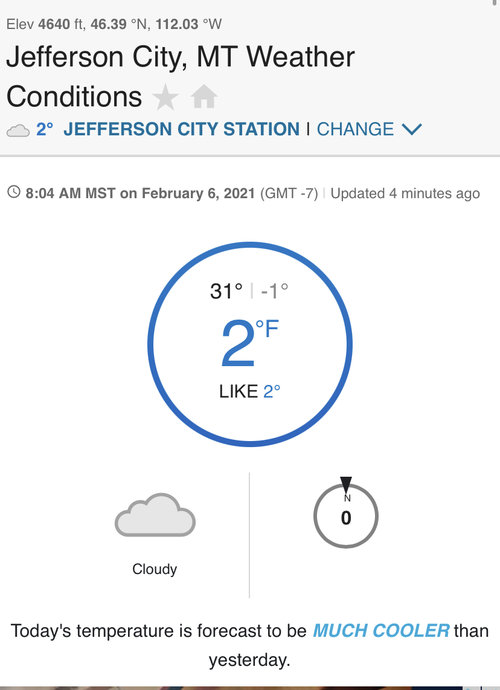Click the clock icon next to the timestamp
Screen dimensions: 500x690
(x=14, y=192)
